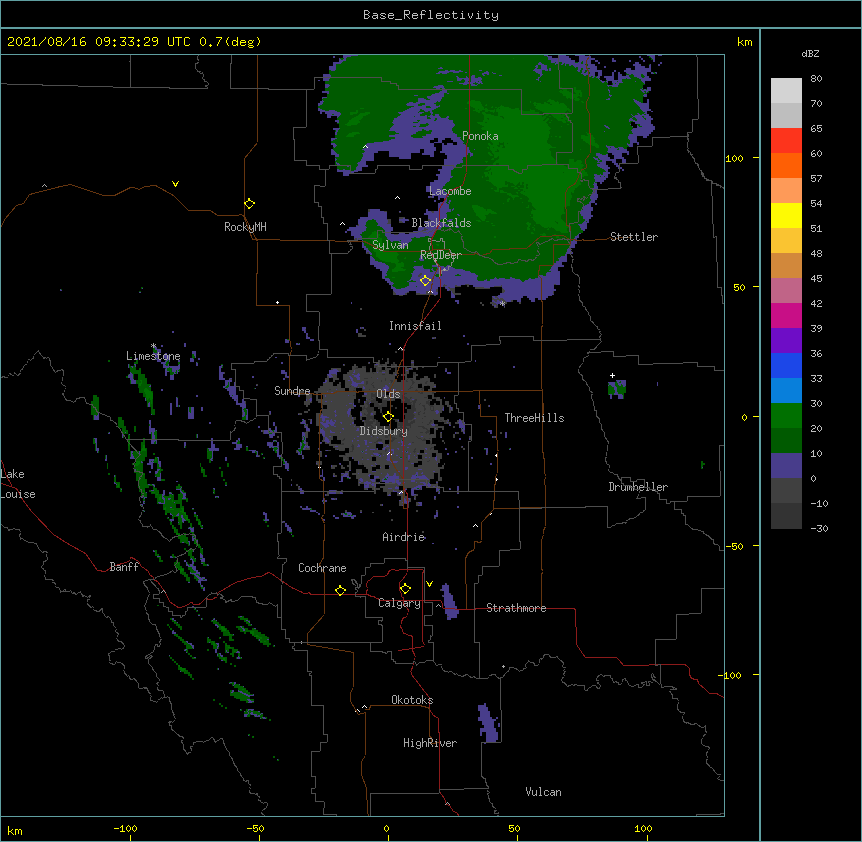Click the purple echo patch east of HighRiver
Screen dimensions: 862x842
point(488,723)
